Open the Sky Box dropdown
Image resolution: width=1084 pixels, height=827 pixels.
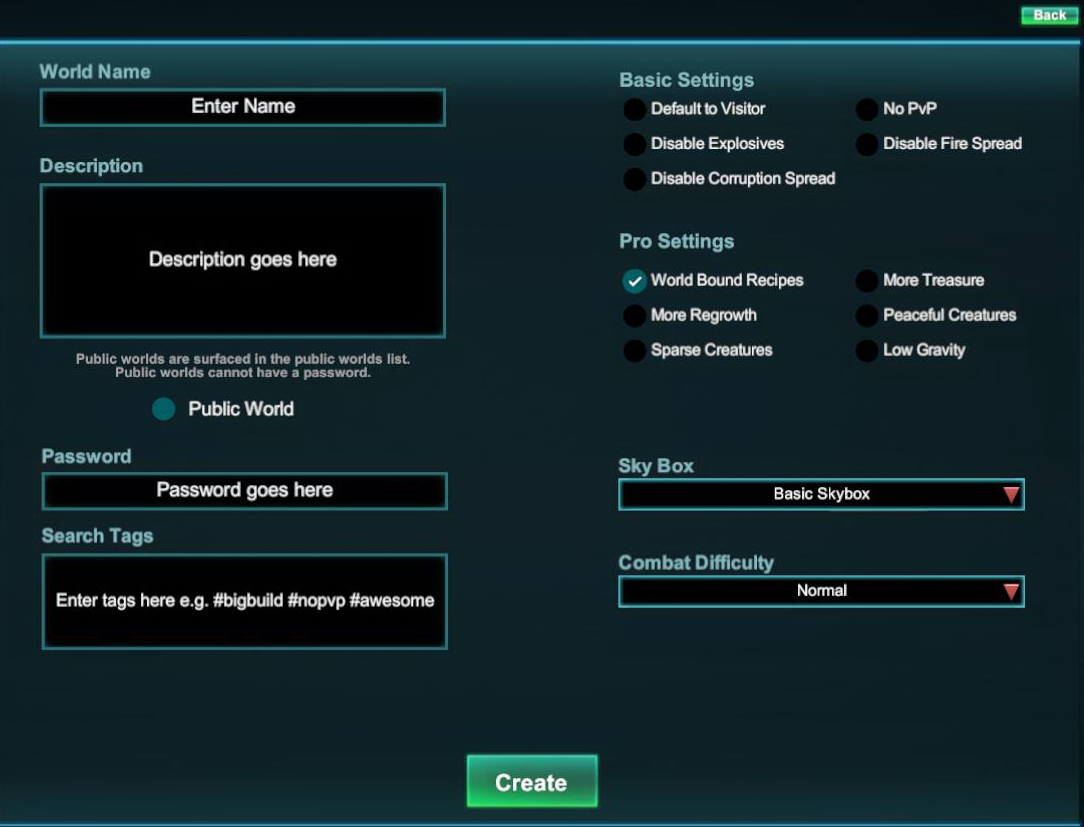[821, 494]
